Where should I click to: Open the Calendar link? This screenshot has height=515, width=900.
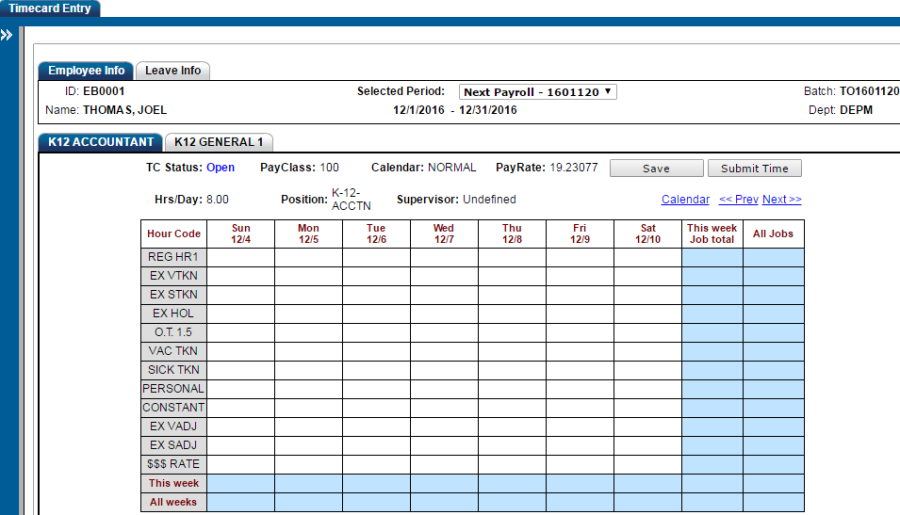click(685, 200)
